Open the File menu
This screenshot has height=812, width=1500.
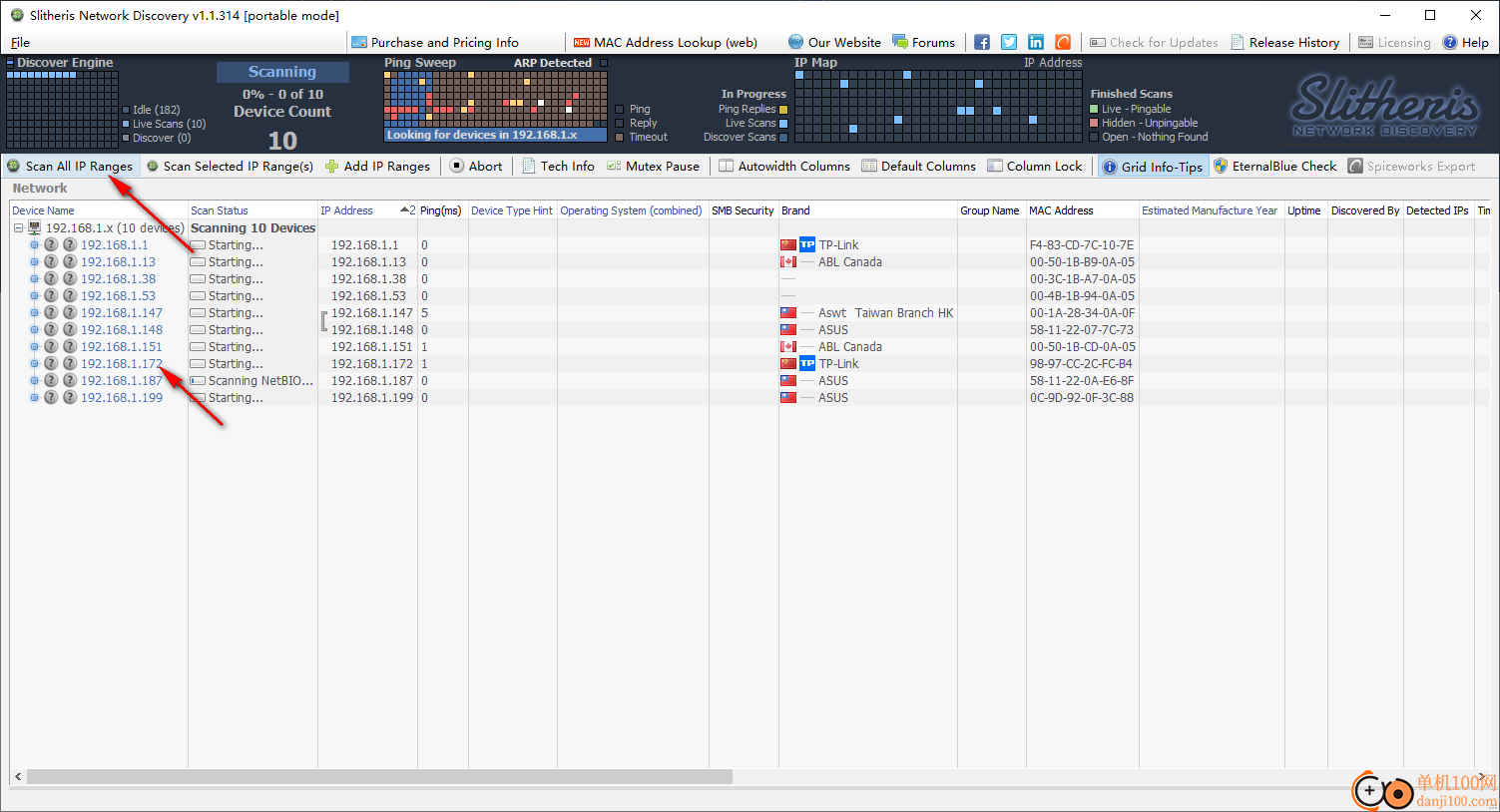pyautogui.click(x=20, y=43)
